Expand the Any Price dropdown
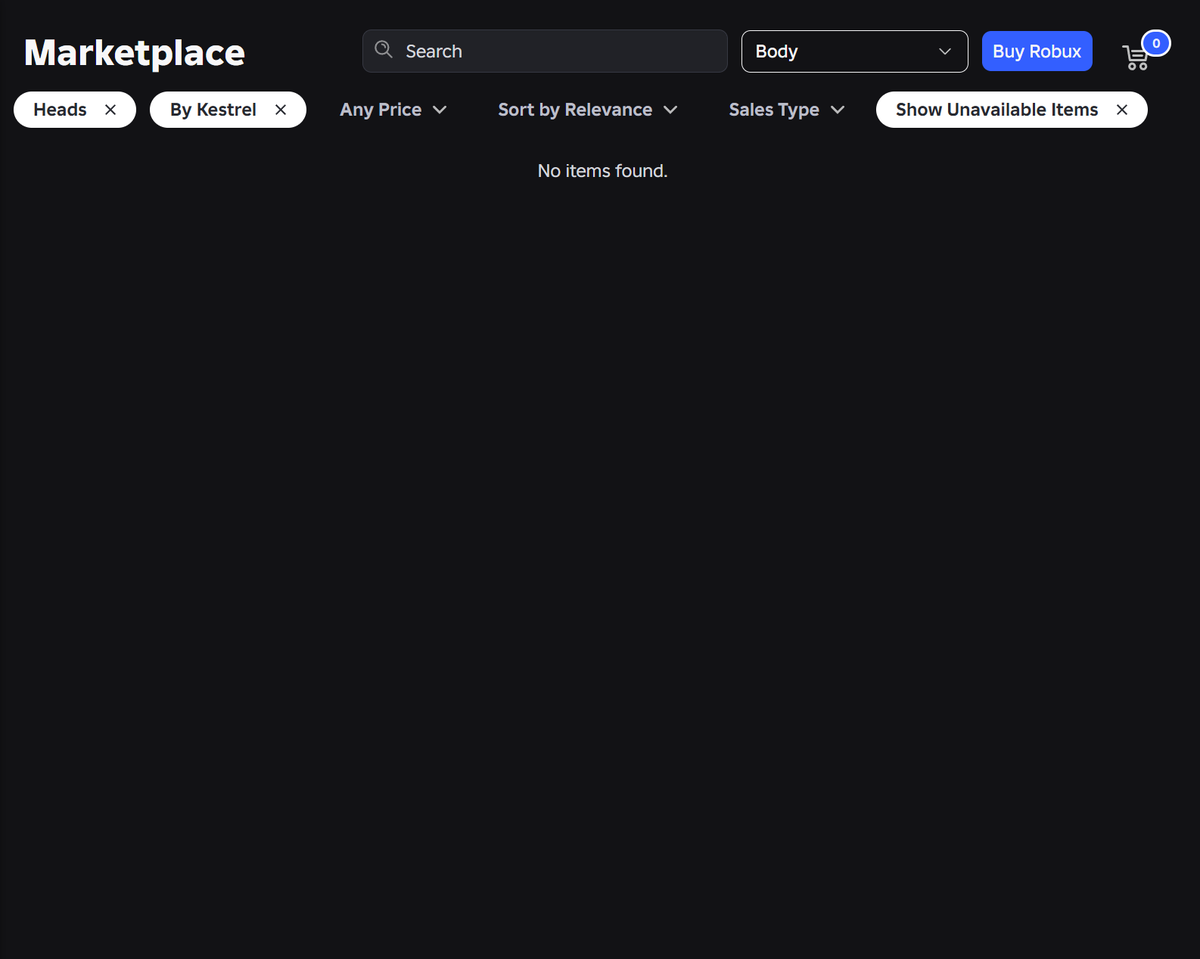1200x959 pixels. 393,110
